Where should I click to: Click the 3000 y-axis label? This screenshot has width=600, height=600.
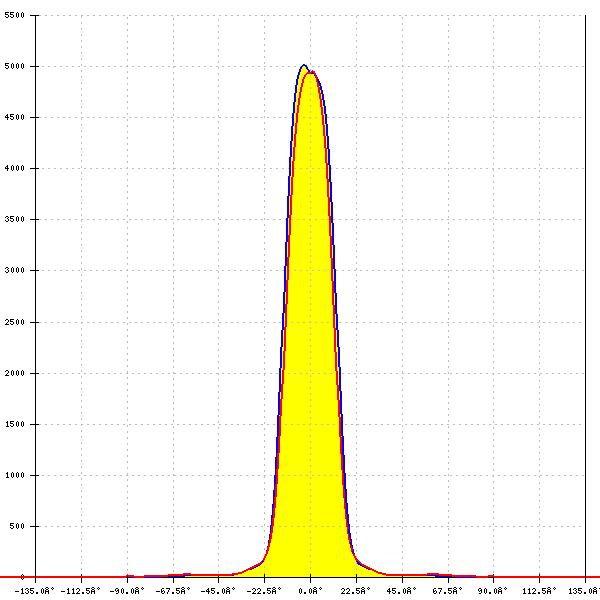(15, 270)
